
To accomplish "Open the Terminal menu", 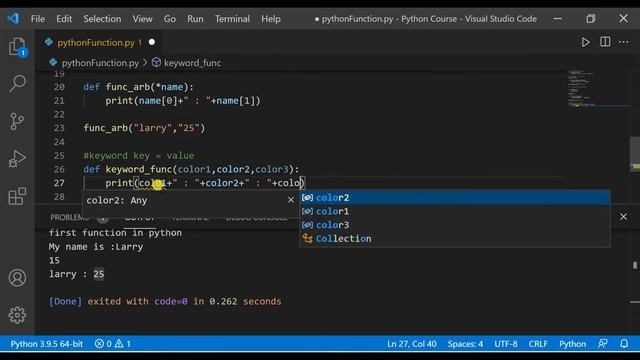I will point(232,19).
